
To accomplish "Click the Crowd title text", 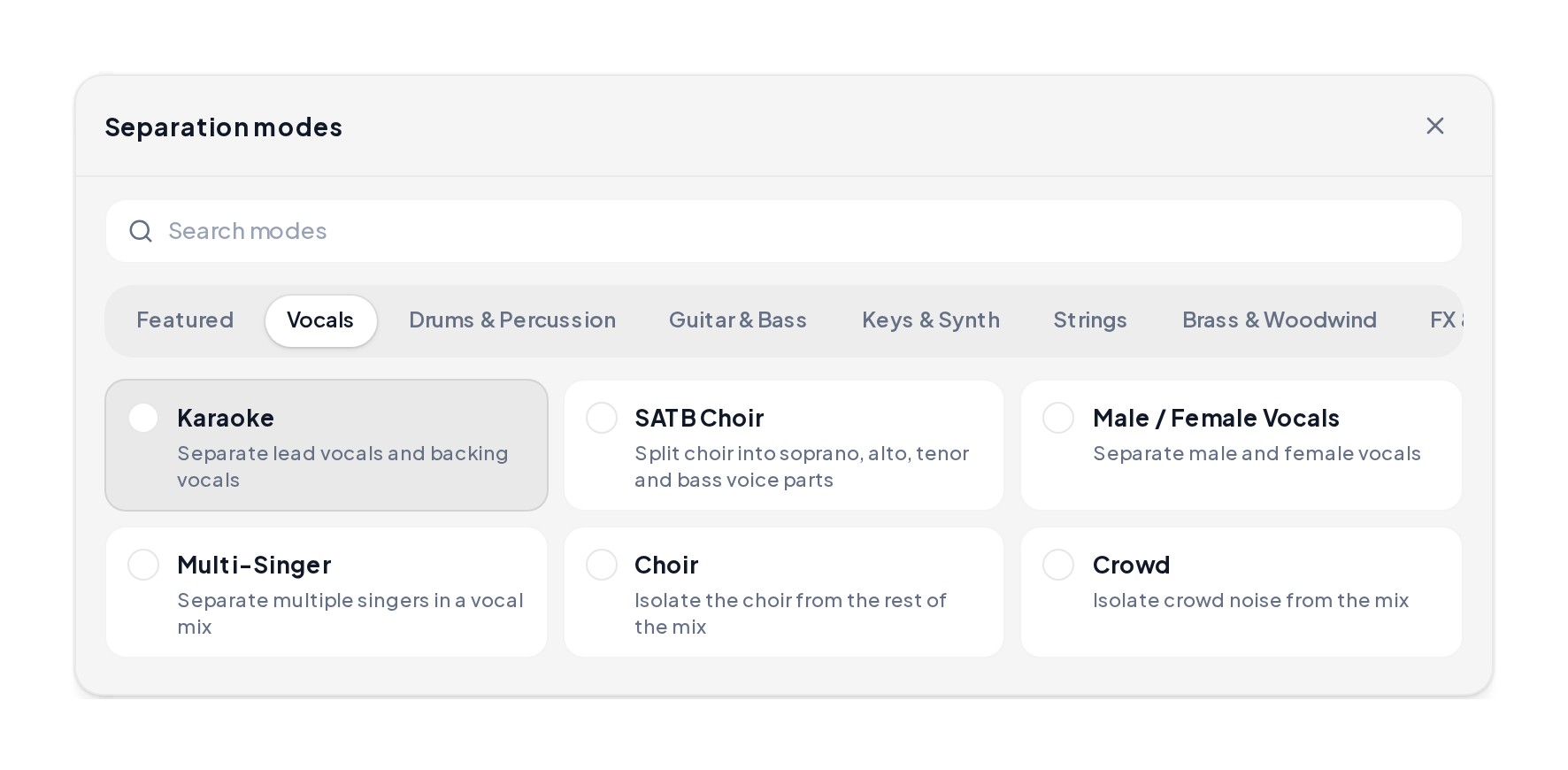I will pyautogui.click(x=1131, y=565).
